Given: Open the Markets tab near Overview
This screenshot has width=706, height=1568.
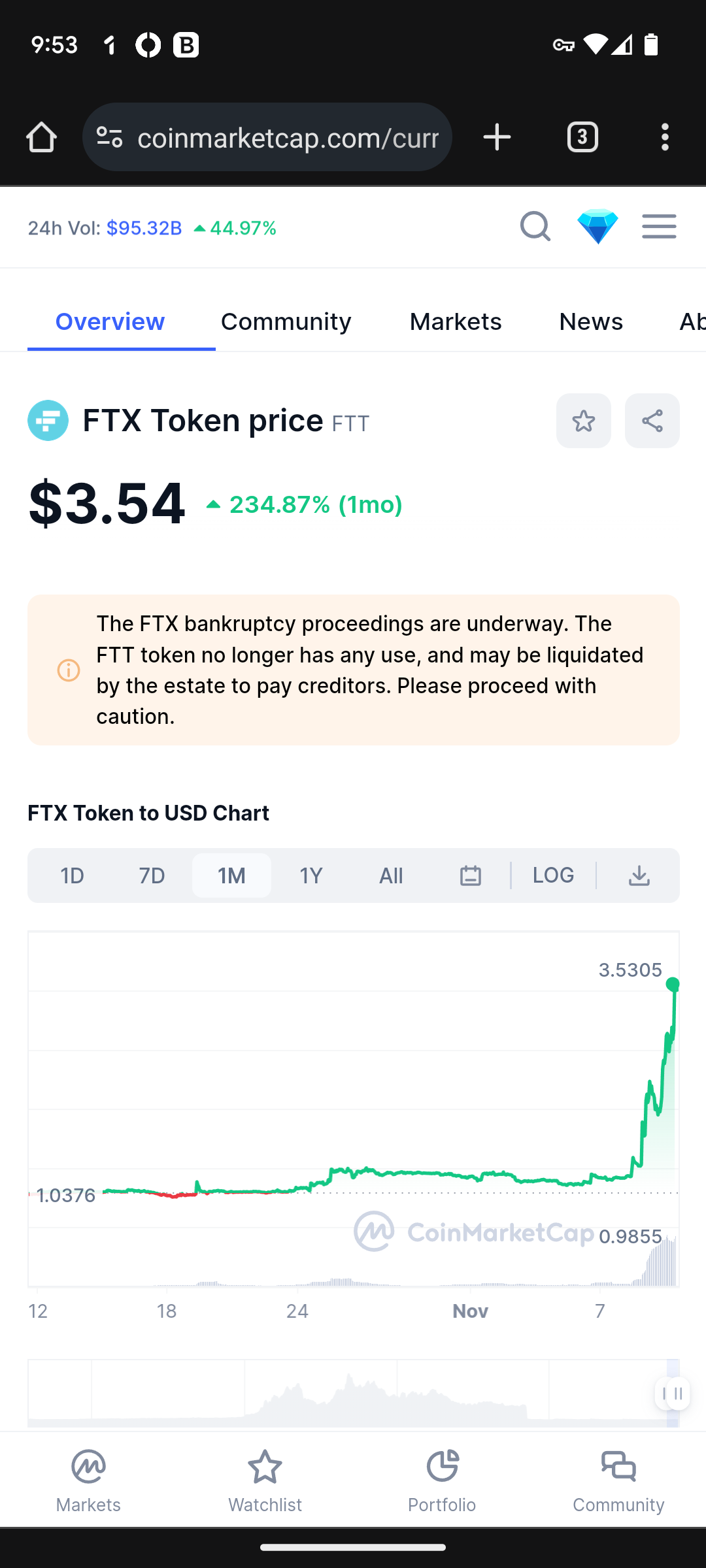Looking at the screenshot, I should [x=456, y=321].
